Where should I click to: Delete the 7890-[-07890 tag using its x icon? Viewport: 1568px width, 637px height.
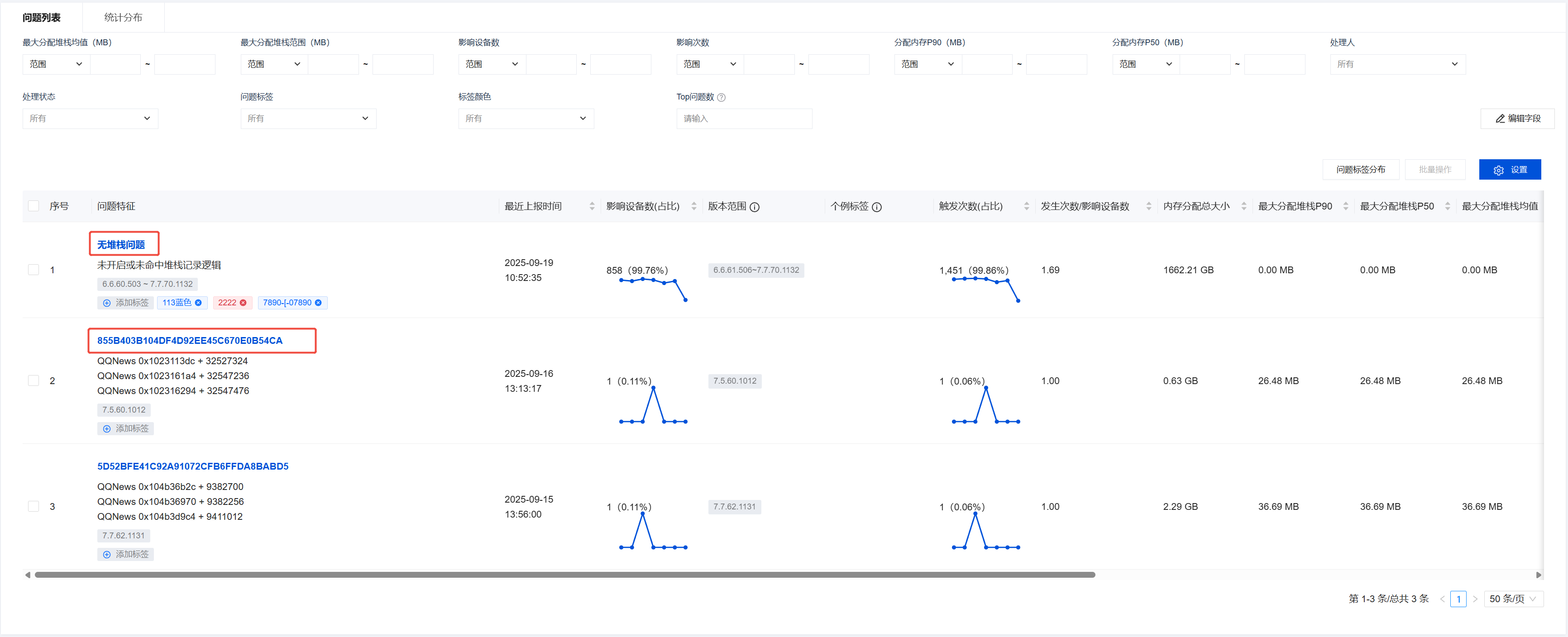(x=318, y=302)
